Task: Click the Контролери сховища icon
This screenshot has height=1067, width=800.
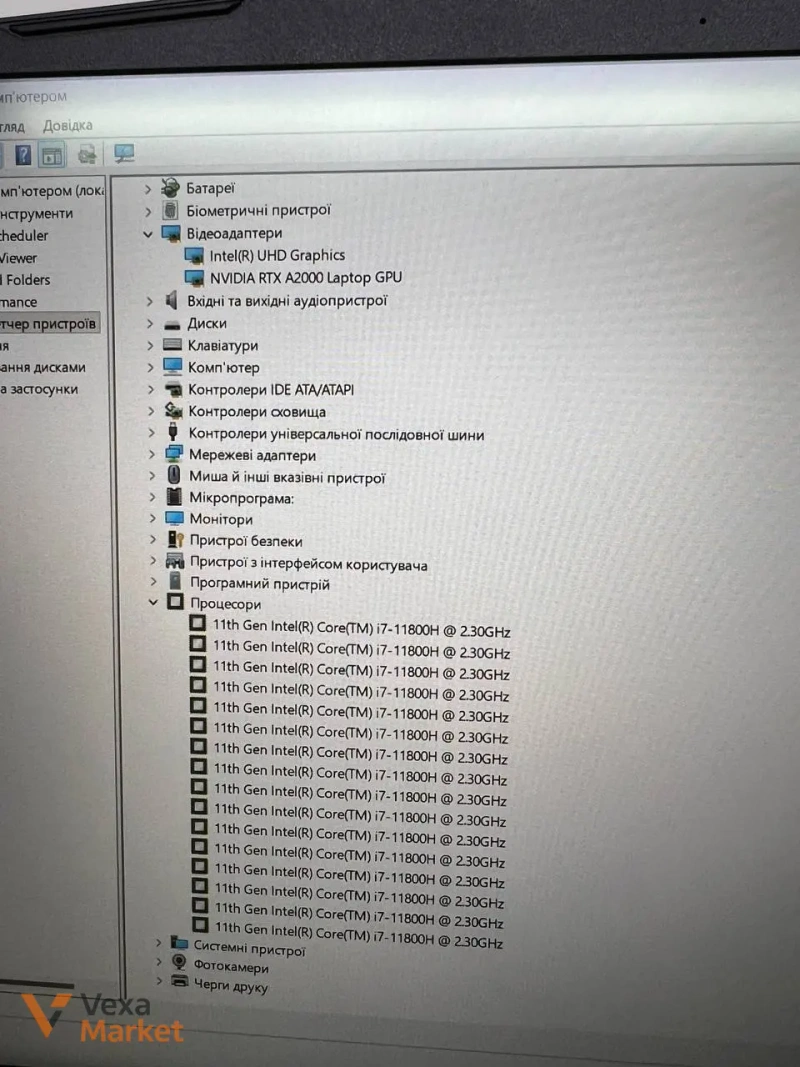Action: coord(174,410)
